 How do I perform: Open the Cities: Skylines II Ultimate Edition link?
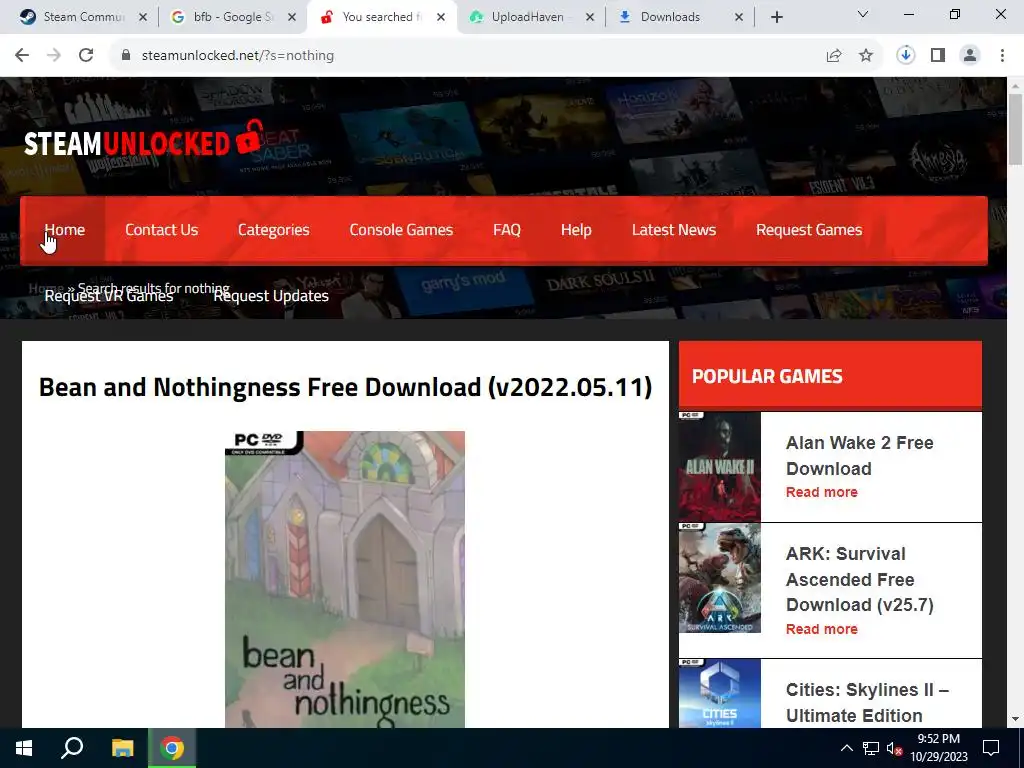(x=867, y=703)
